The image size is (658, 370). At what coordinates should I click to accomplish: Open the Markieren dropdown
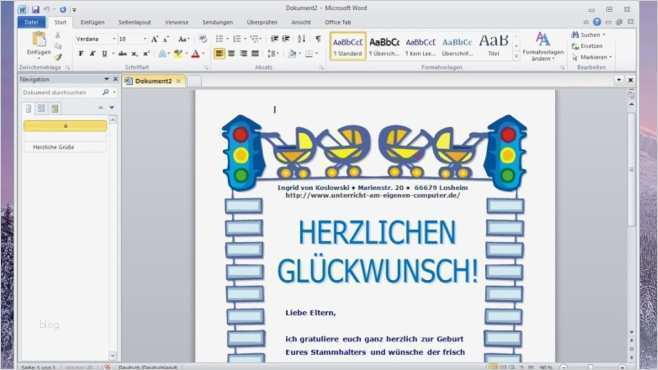[591, 57]
